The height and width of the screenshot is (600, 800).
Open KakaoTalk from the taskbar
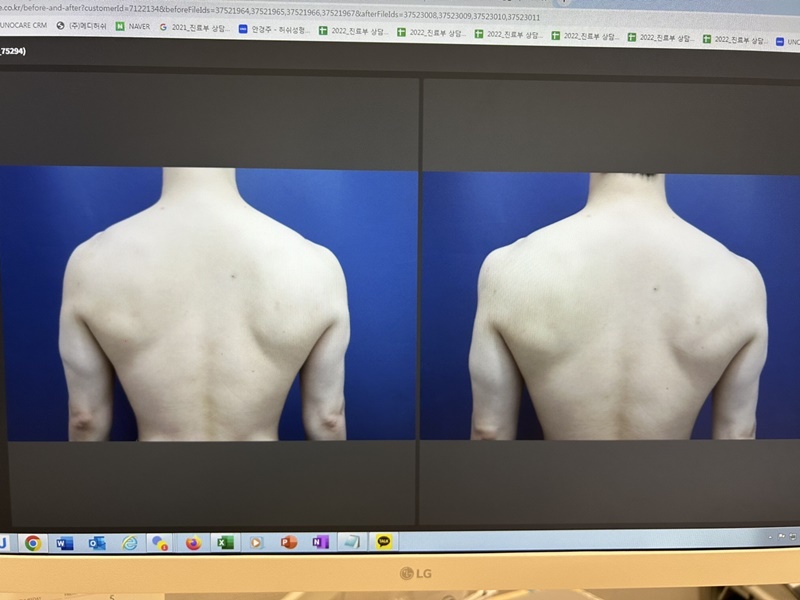click(x=384, y=541)
